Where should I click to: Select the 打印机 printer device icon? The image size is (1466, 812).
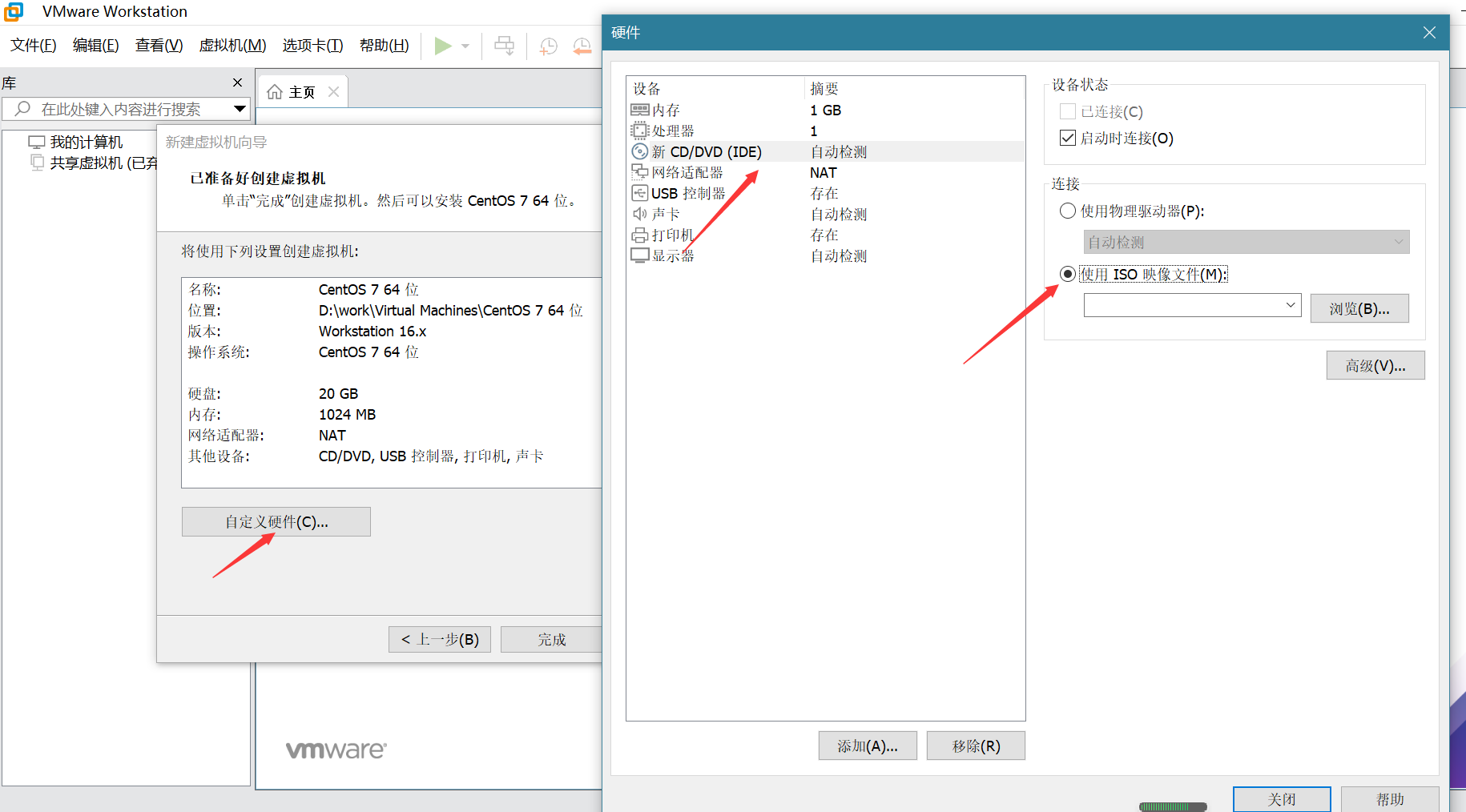640,235
